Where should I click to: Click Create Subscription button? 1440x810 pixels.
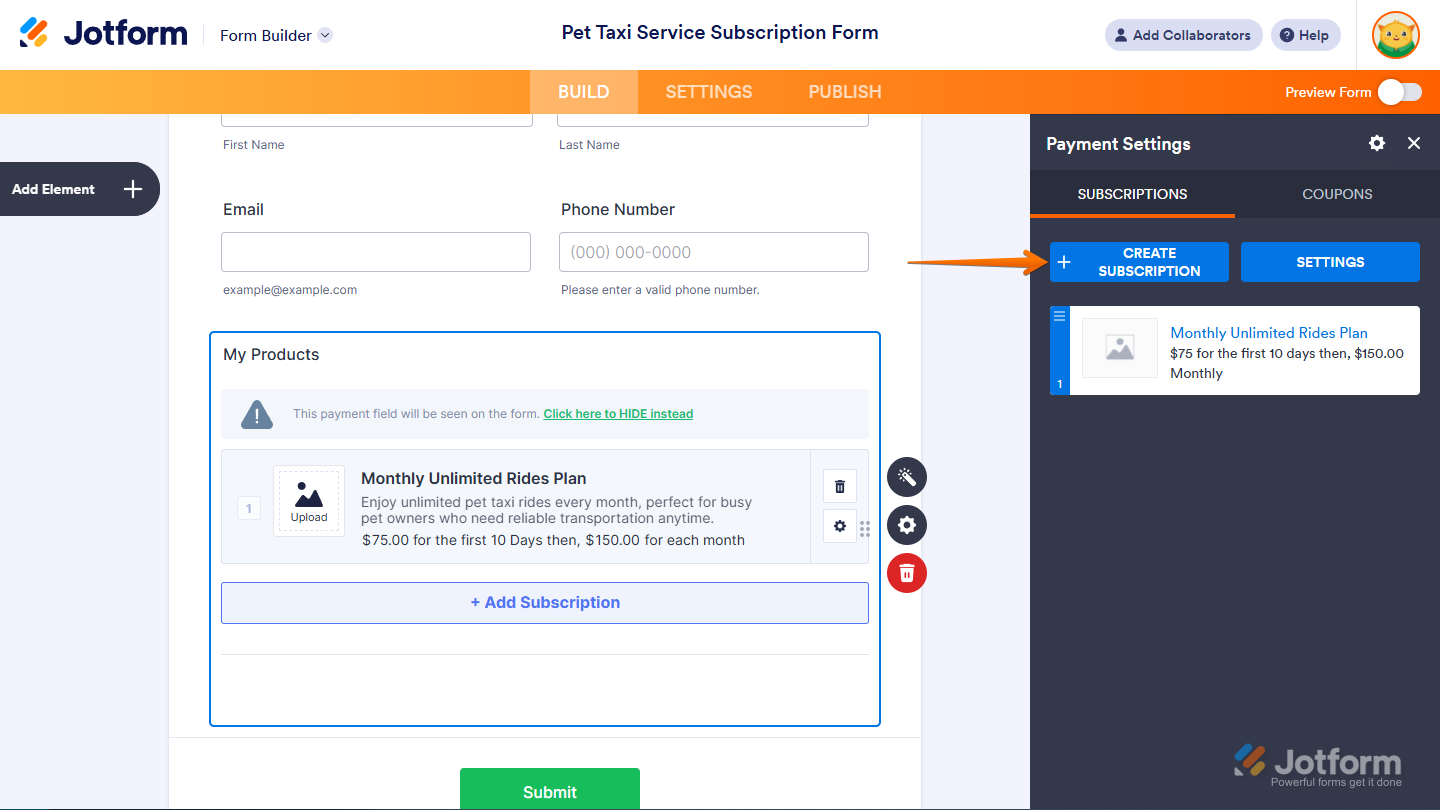(x=1139, y=262)
